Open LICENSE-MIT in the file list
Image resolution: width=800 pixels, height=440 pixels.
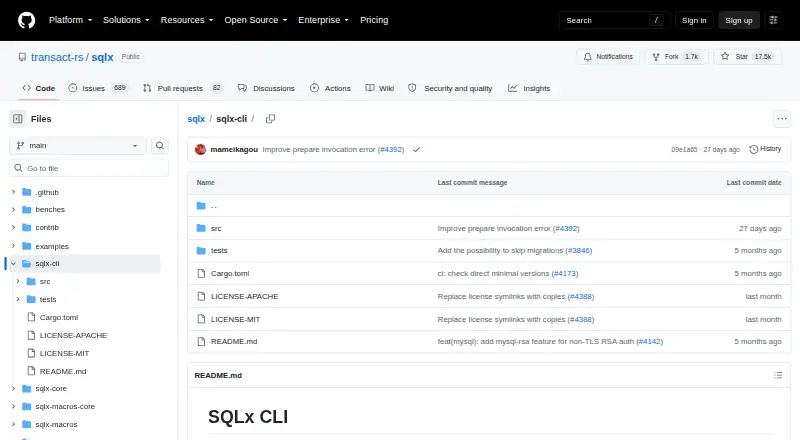235,320
